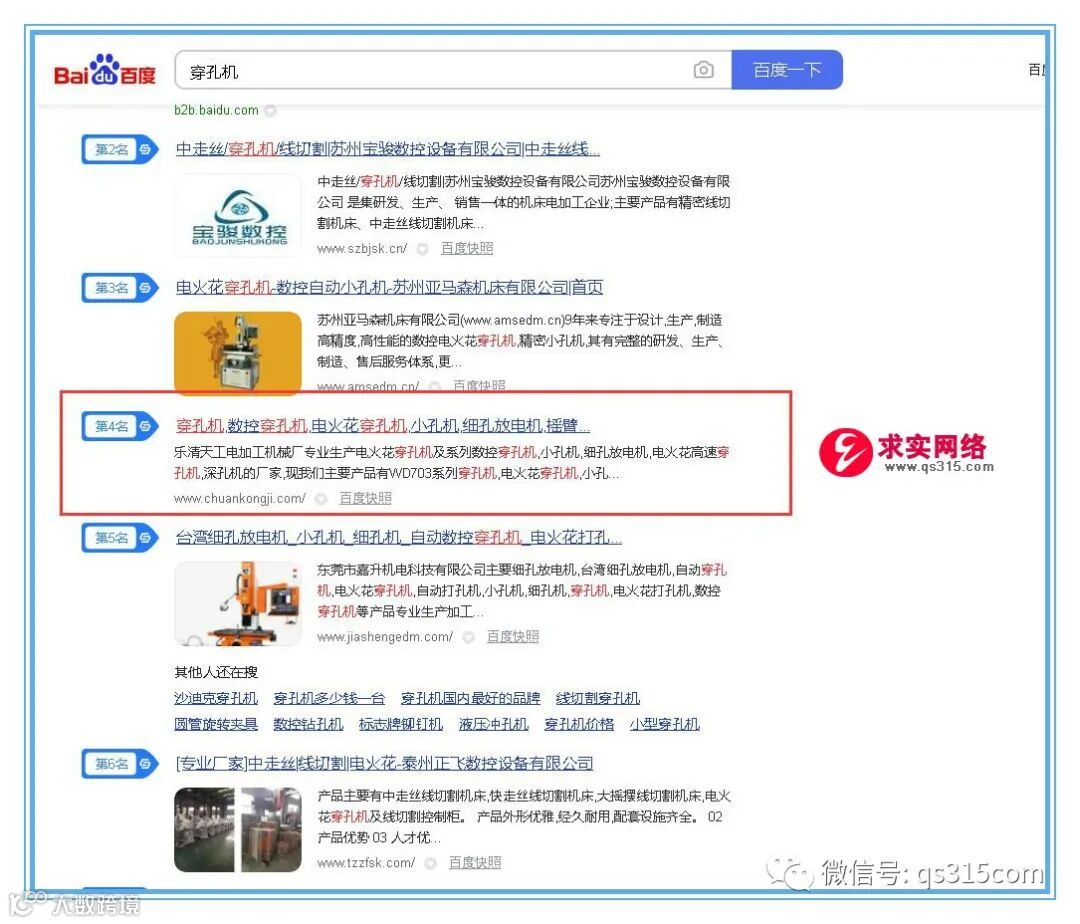Click the www.szbjsk.cn URL text
The image size is (1080, 924).
pos(362,249)
